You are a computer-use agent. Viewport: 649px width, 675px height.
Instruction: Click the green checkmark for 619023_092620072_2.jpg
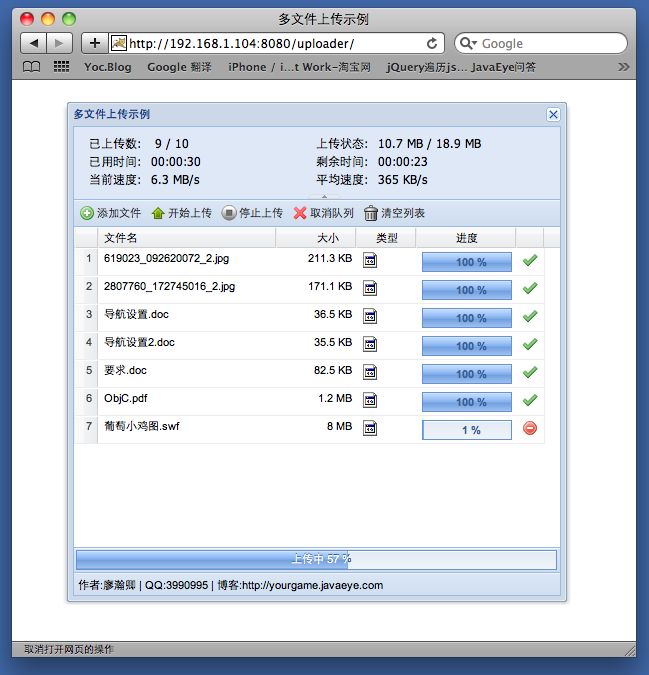530,260
